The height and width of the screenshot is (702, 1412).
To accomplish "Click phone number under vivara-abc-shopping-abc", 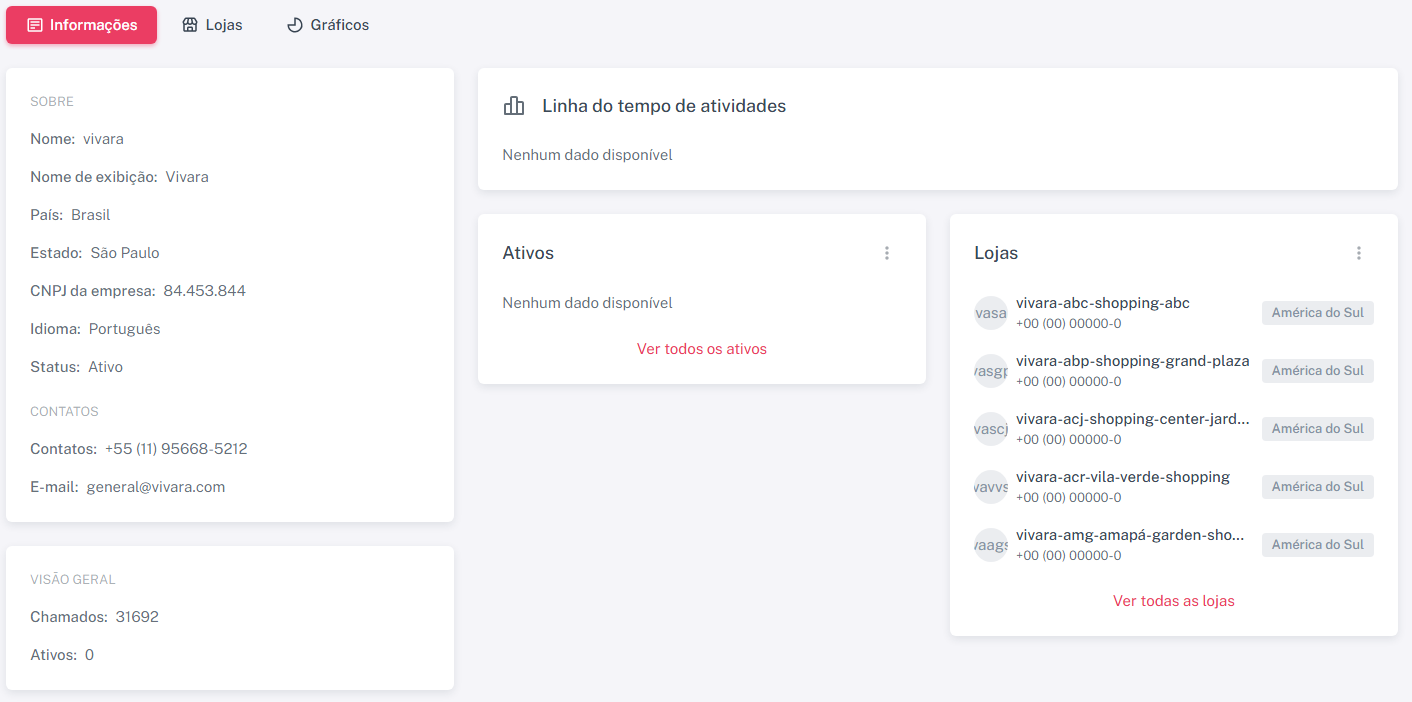I will click(1069, 323).
